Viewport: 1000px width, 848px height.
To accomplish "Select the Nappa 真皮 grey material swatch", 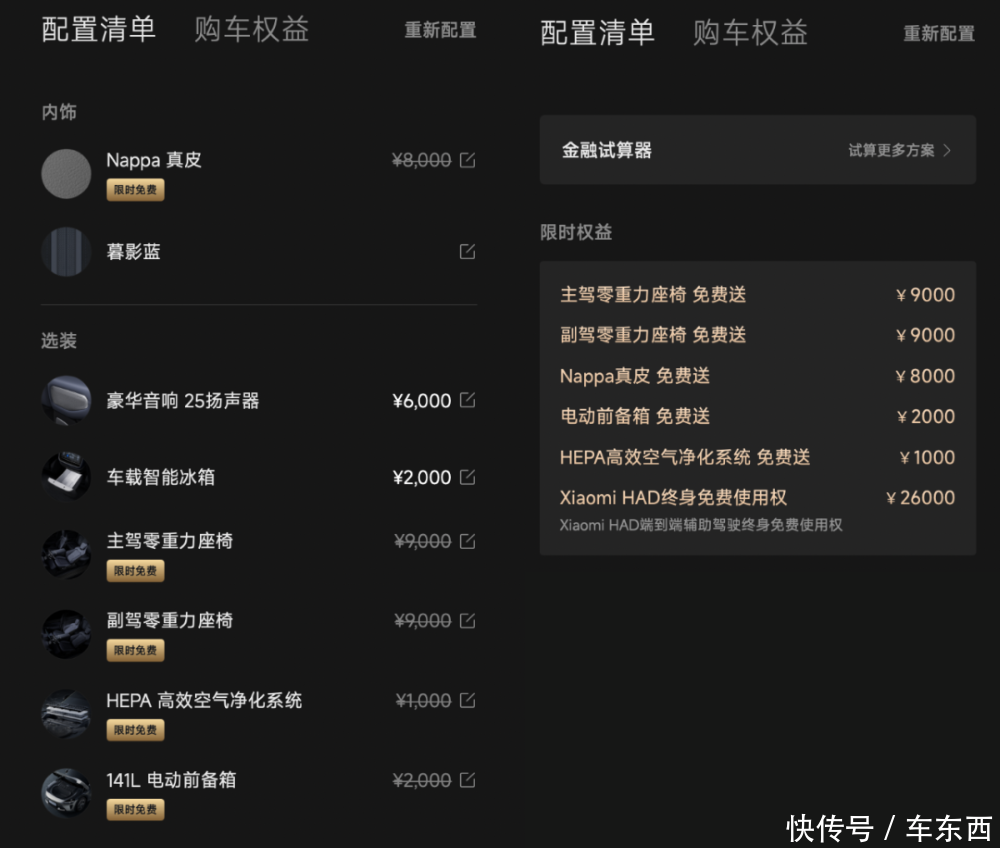I will point(66,173).
